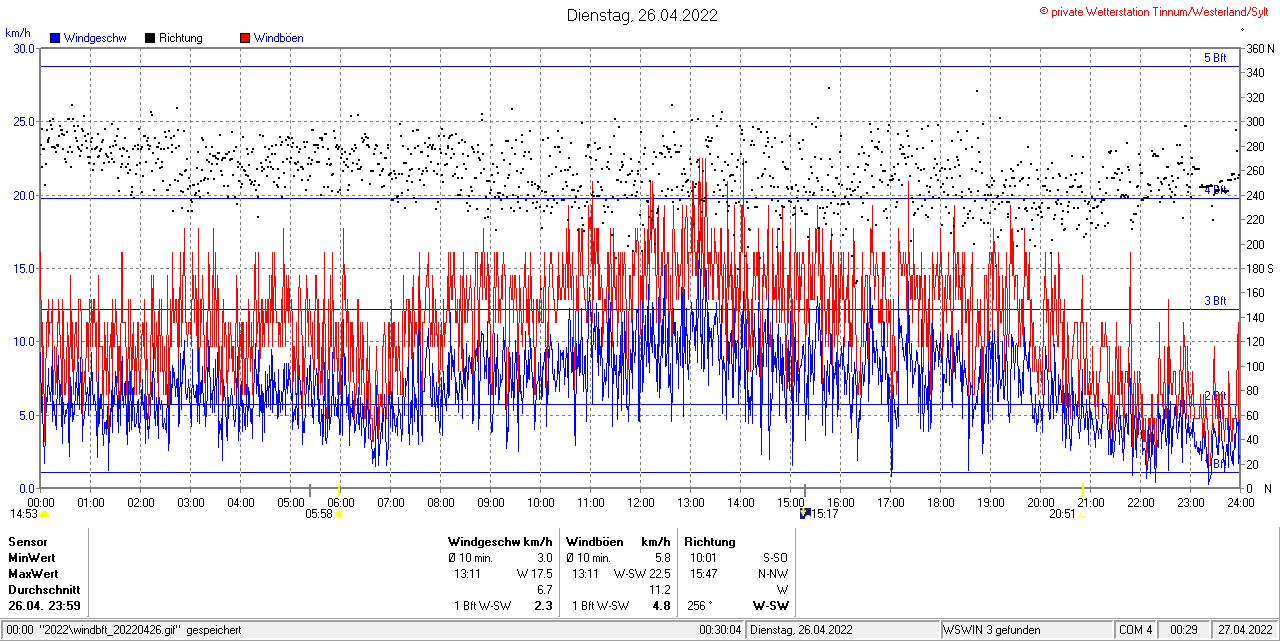Click the sunrise sun icon at 05:58
This screenshot has width=1280, height=641.
[x=339, y=514]
